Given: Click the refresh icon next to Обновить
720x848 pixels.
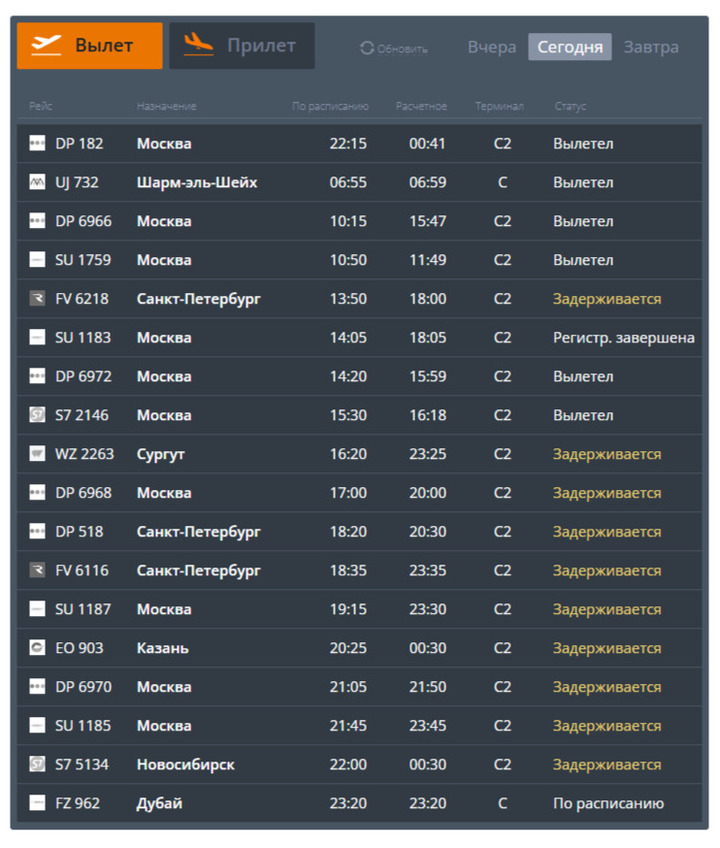Looking at the screenshot, I should click(x=367, y=48).
